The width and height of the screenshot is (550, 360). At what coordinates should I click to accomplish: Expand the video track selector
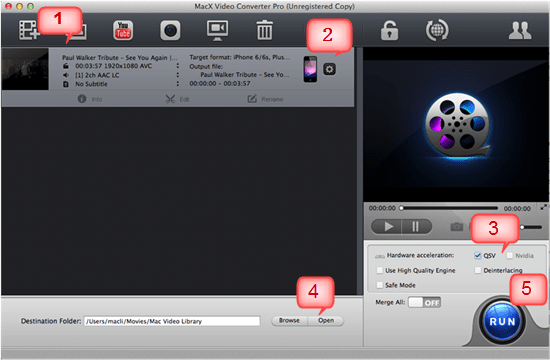(178, 66)
